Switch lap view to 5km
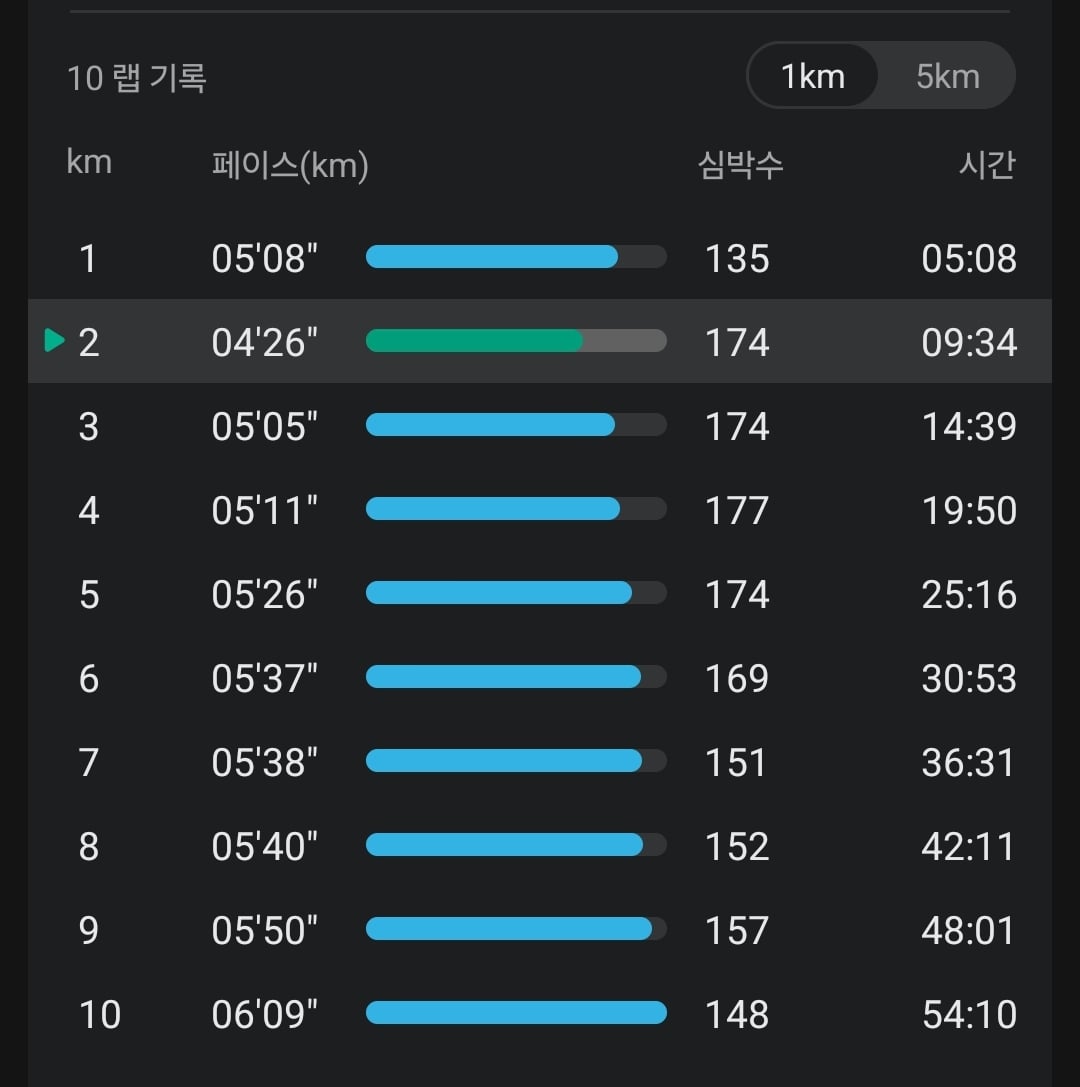1080x1087 pixels. point(948,76)
